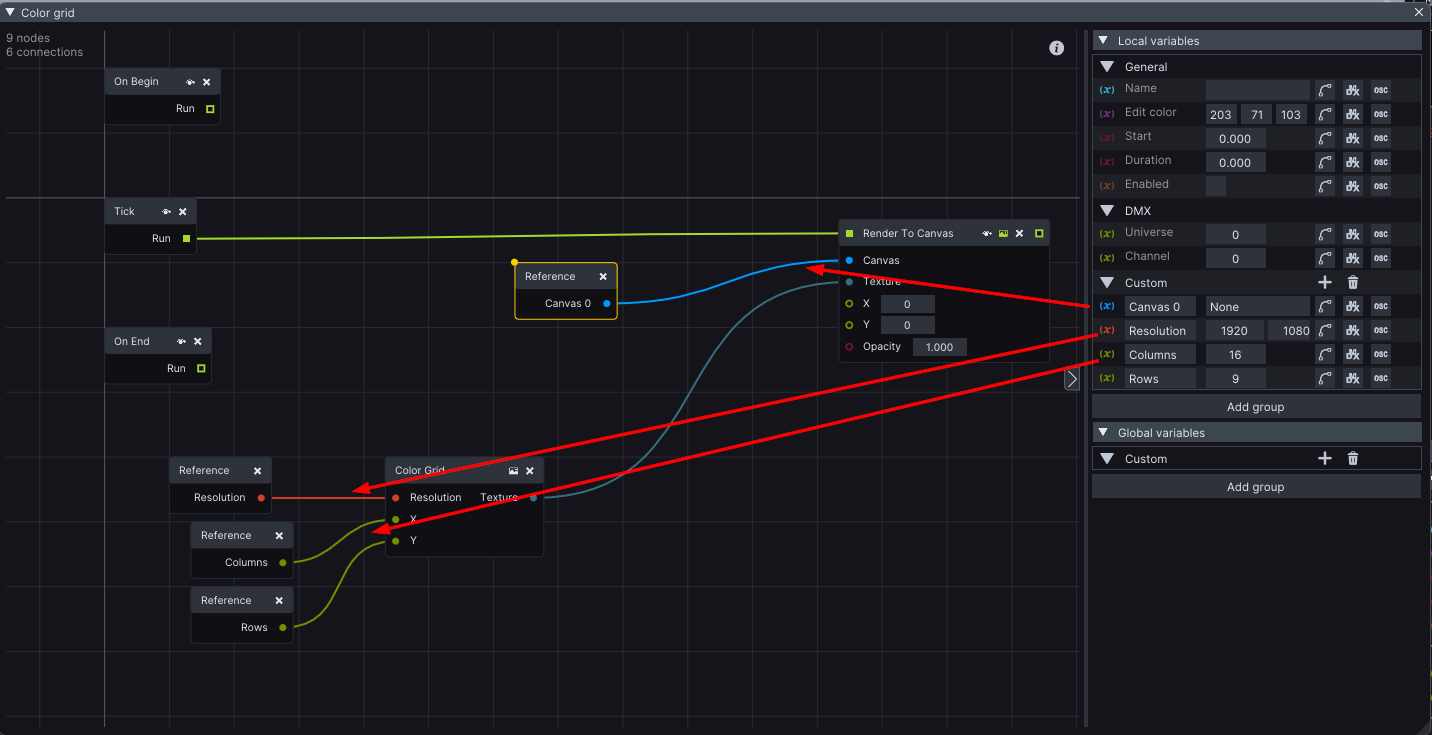The image size is (1432, 735).
Task: Click Add group under Global variables
Action: point(1255,487)
